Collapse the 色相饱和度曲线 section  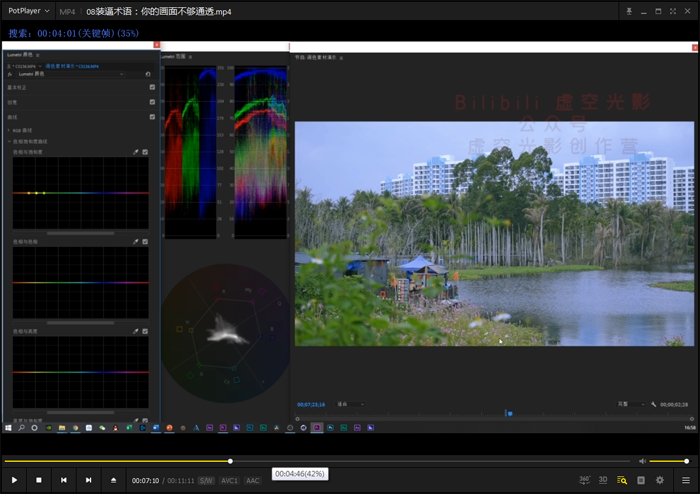[9, 141]
